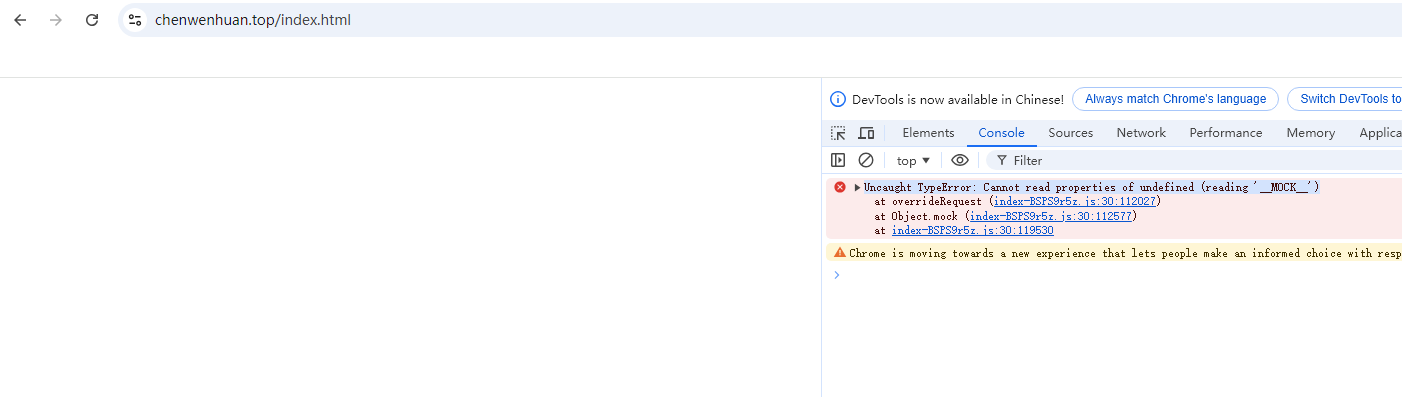Viewport: 1402px width, 397px height.
Task: Click the red error icon beside Uncaught TypeError
Action: click(840, 187)
